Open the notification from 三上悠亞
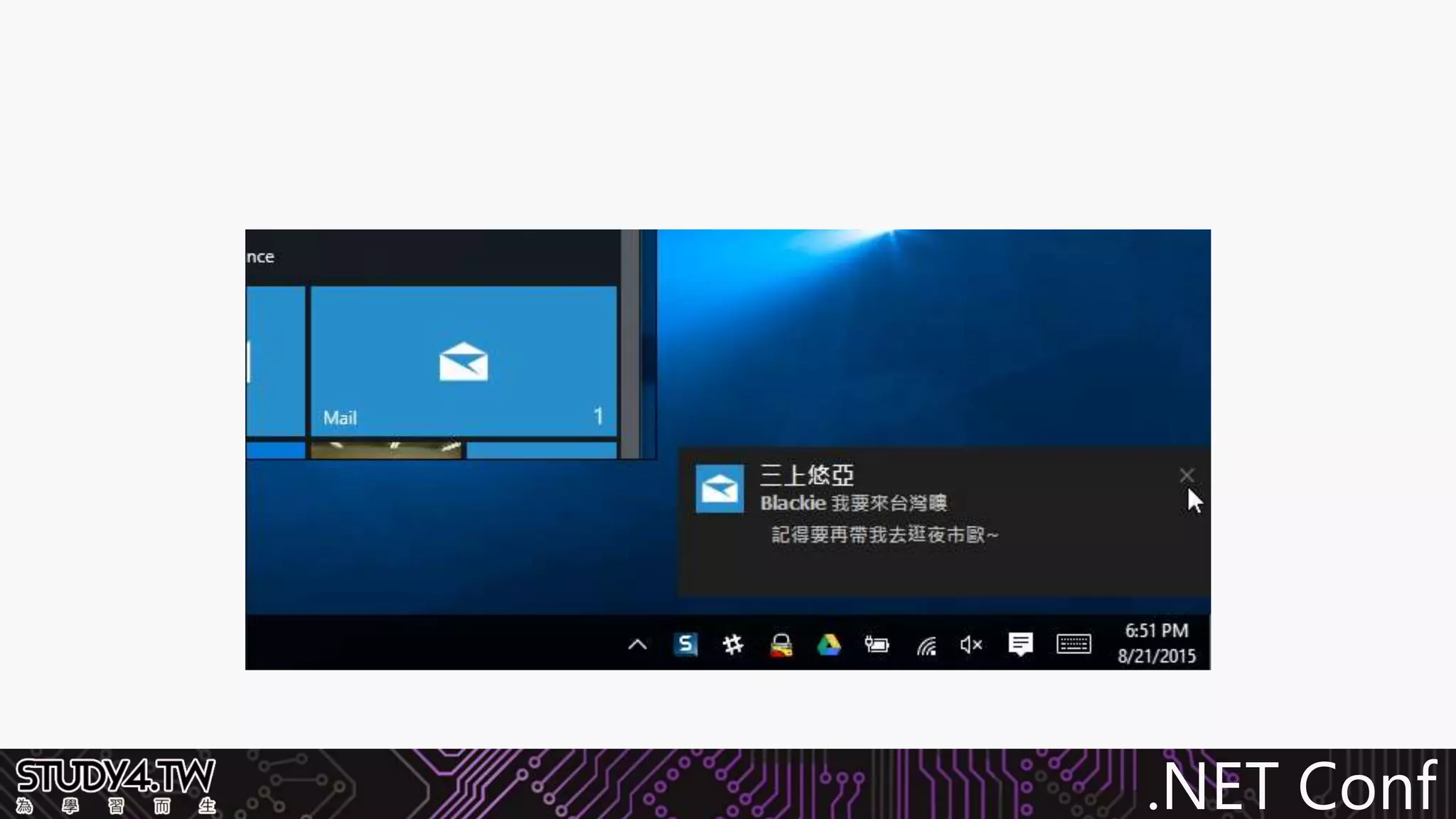 click(x=806, y=475)
